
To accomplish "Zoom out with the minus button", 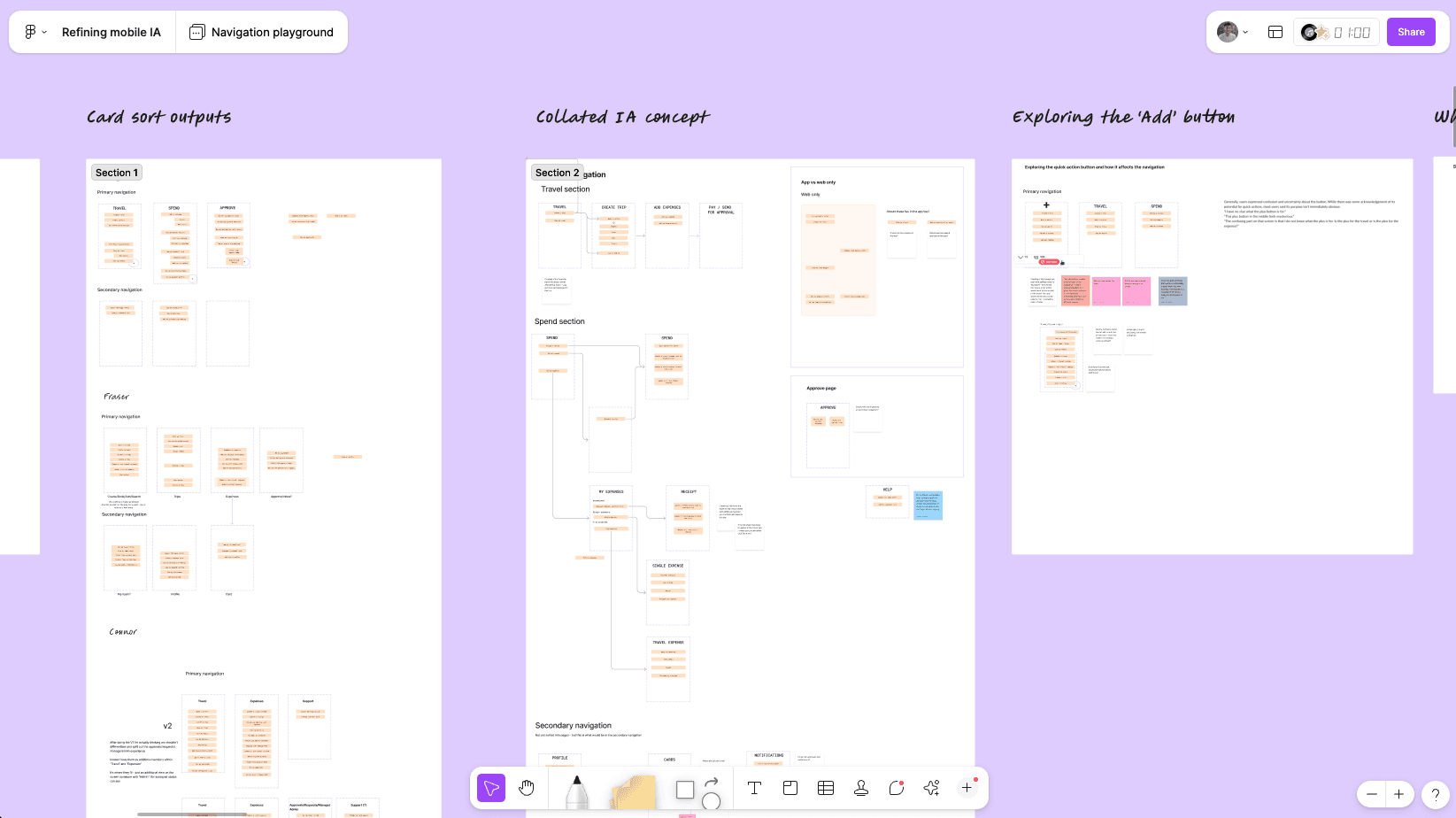I will pos(1372,794).
